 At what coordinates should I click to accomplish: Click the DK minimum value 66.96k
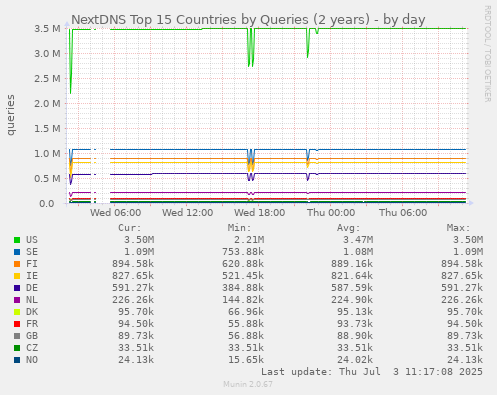[x=246, y=312]
